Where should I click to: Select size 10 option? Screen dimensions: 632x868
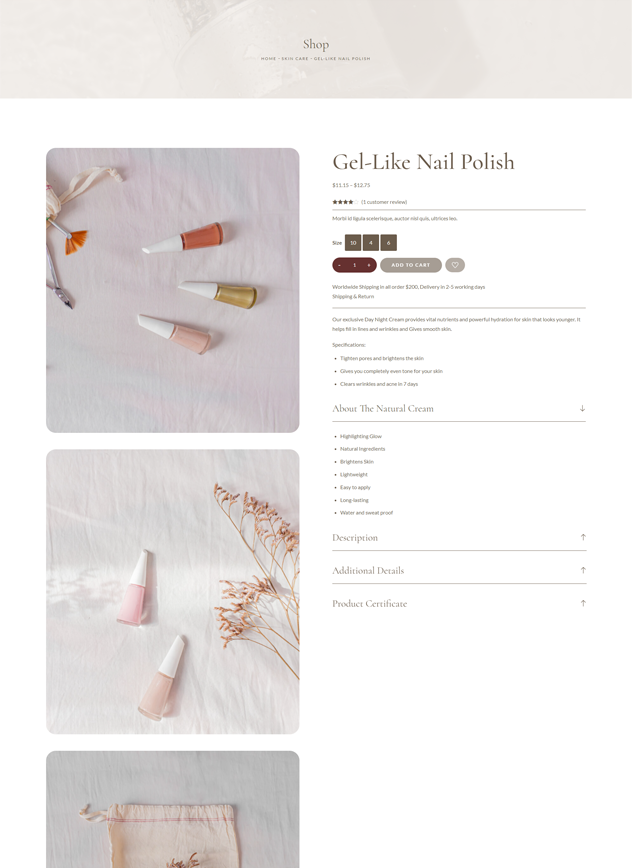pyautogui.click(x=353, y=242)
